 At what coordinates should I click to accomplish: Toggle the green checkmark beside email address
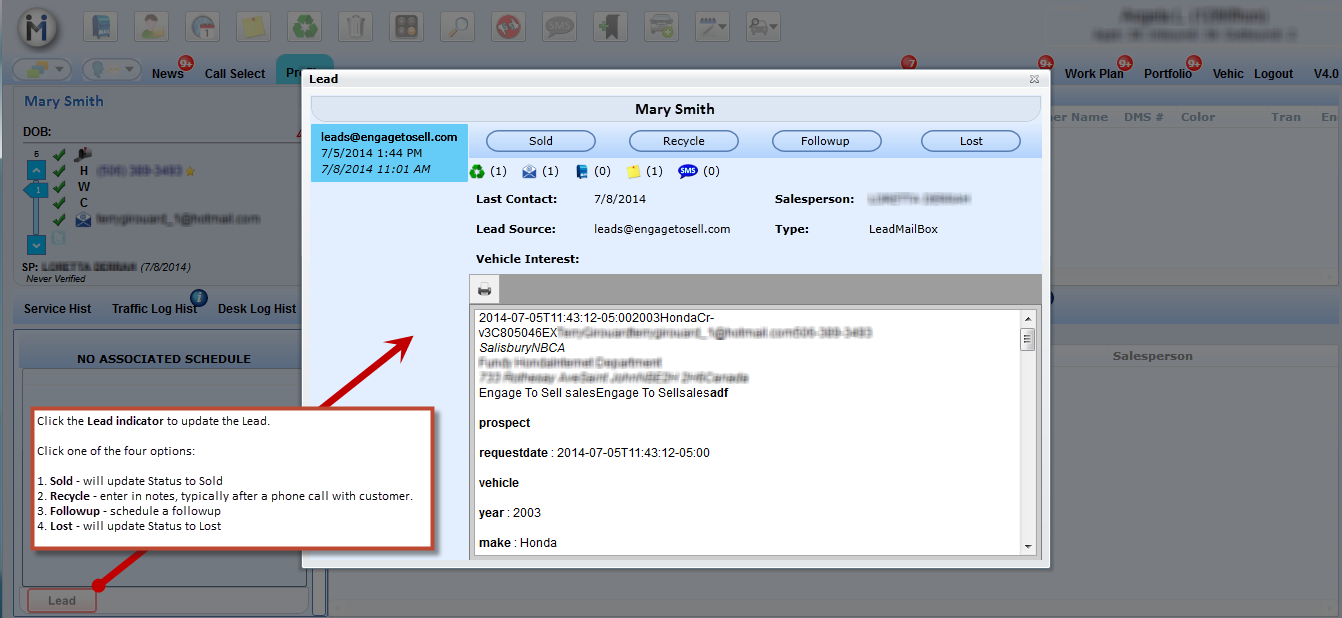59,219
